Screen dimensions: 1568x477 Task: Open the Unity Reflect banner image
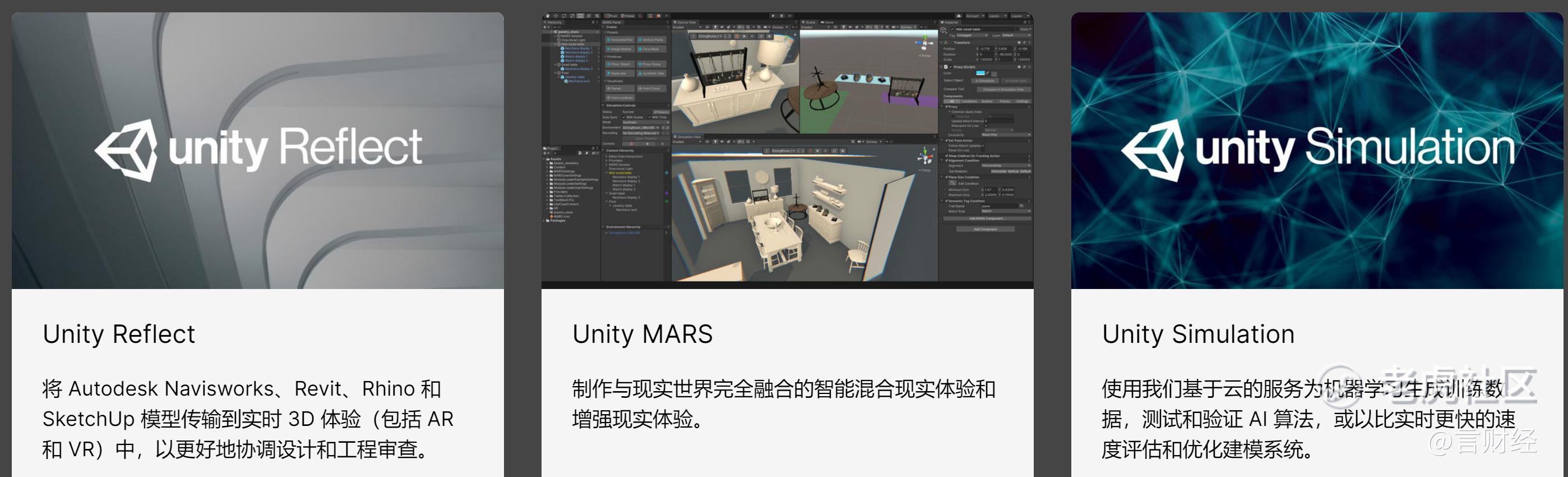257,150
